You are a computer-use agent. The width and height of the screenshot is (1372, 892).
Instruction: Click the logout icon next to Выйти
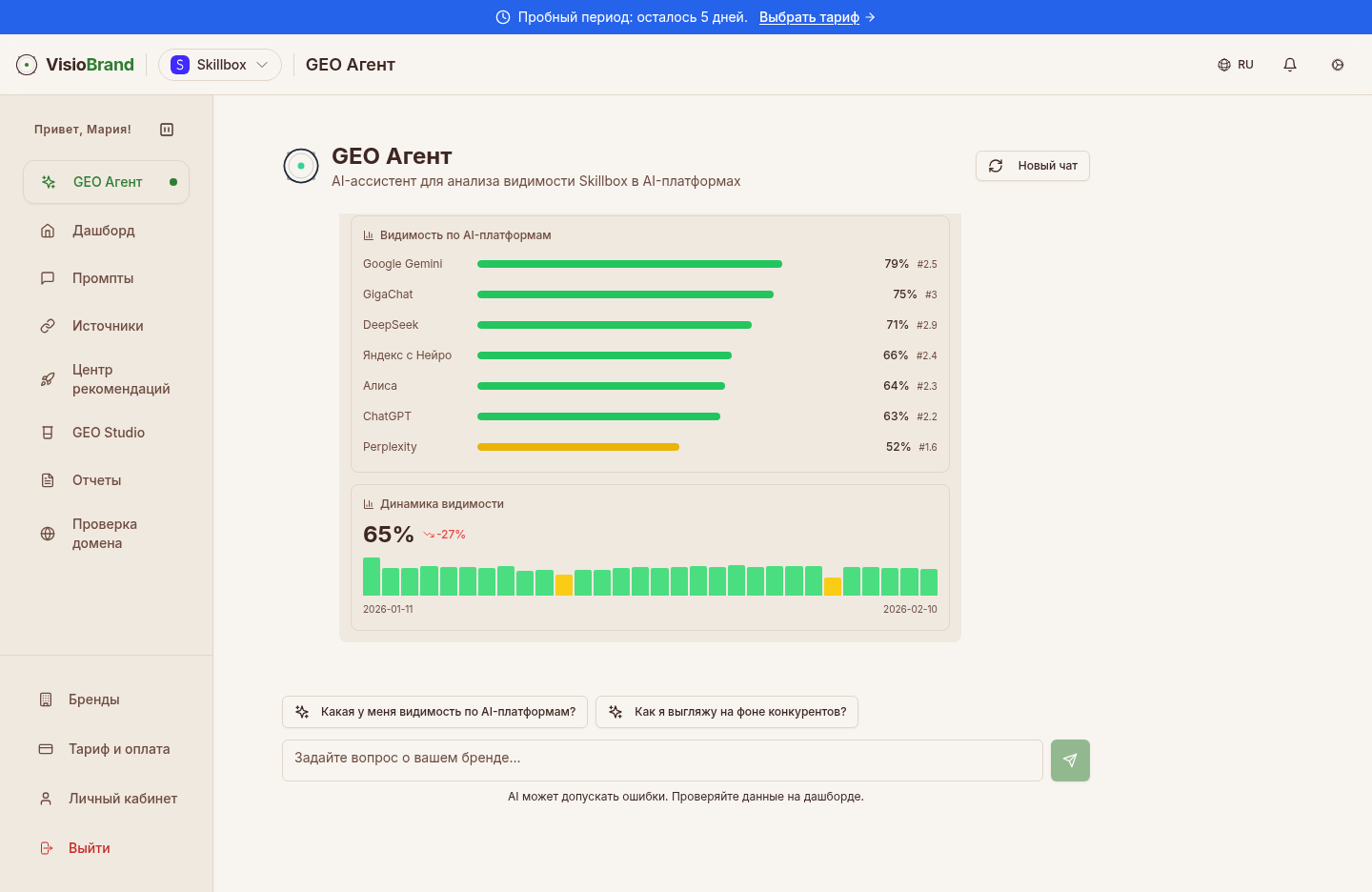(46, 847)
